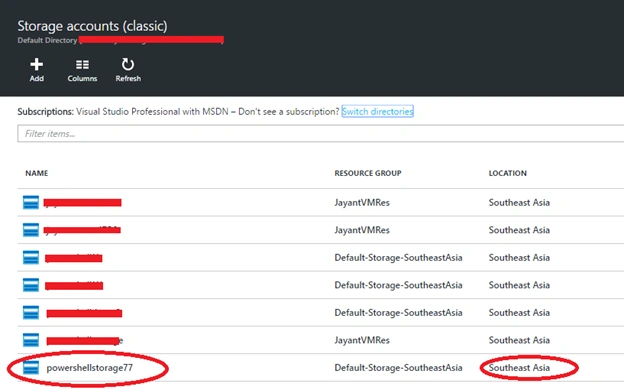Click the Visual Studio Professional with MSDN subscription text
Screen dimensions: 624x390
pos(152,111)
